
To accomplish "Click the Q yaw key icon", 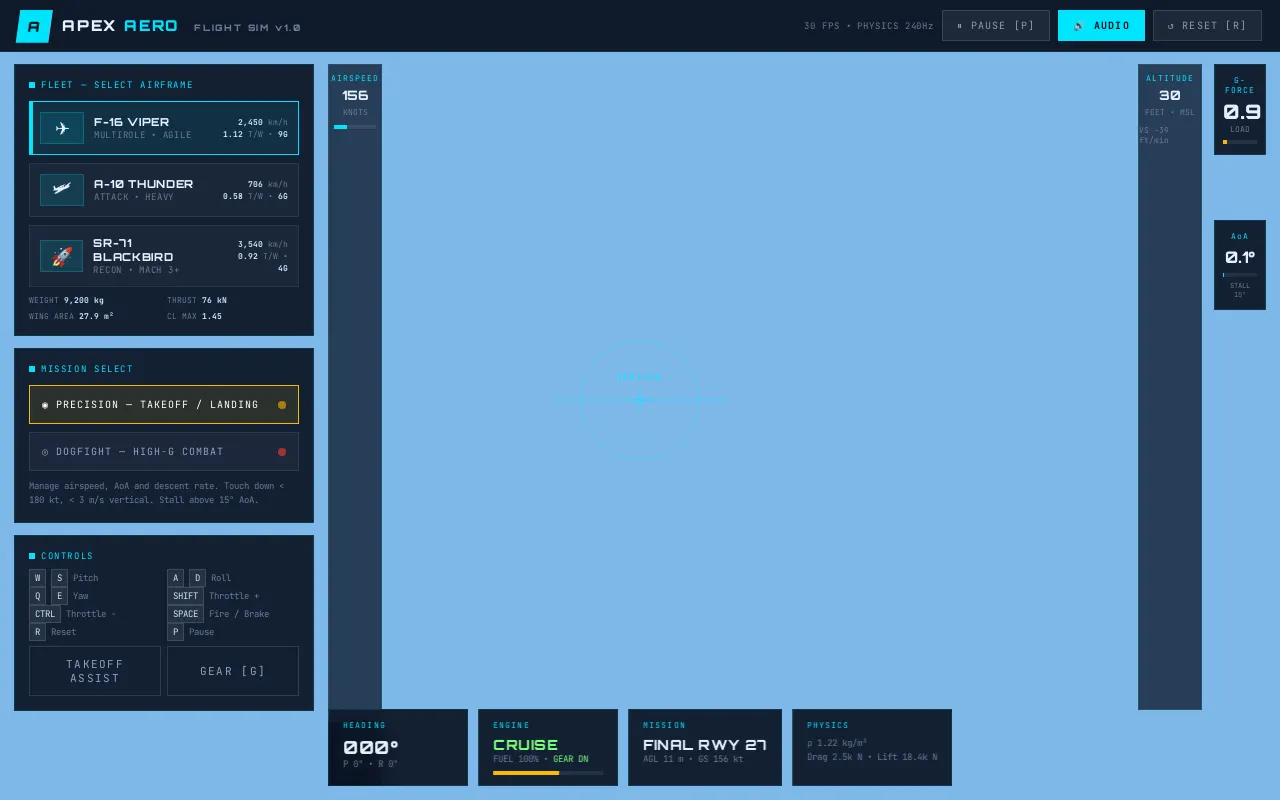I will [x=37, y=596].
